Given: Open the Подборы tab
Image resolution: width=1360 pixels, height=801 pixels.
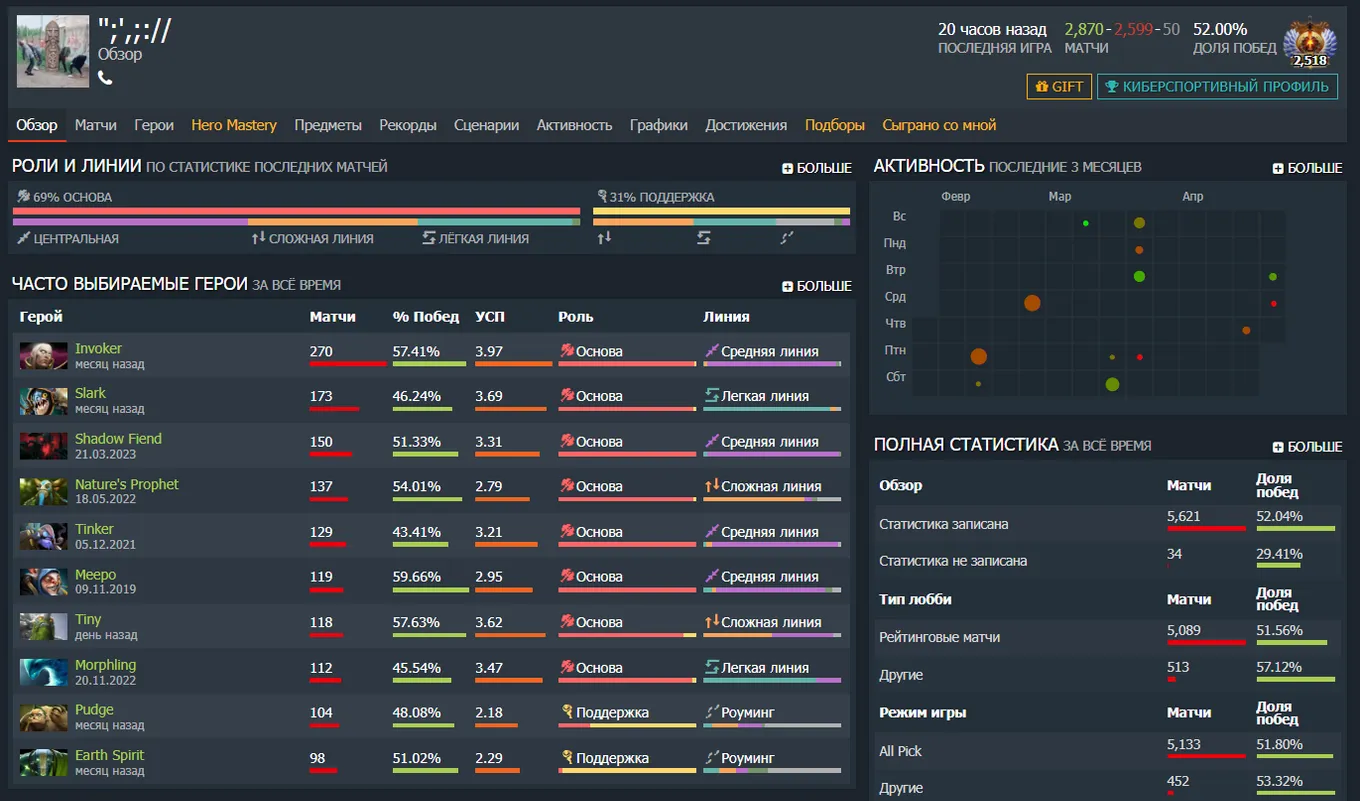Looking at the screenshot, I should point(835,125).
